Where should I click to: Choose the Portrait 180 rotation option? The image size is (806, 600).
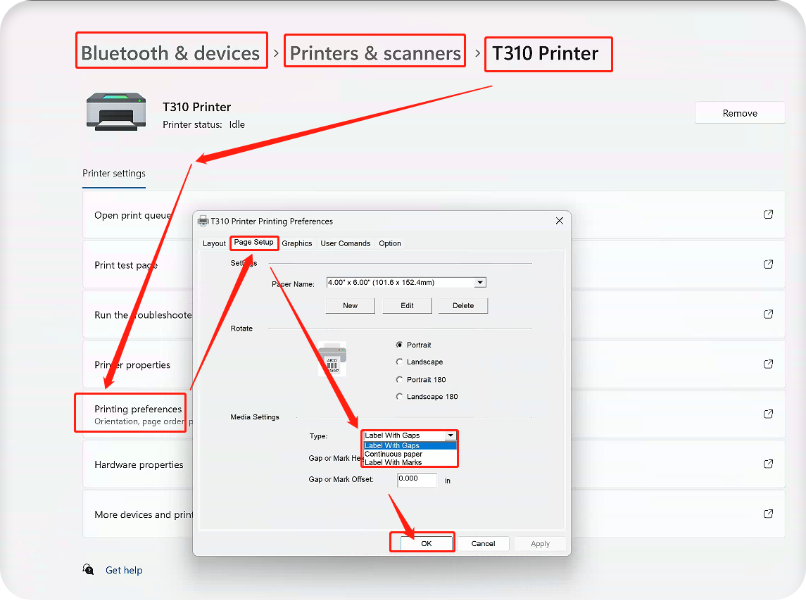pyautogui.click(x=399, y=379)
